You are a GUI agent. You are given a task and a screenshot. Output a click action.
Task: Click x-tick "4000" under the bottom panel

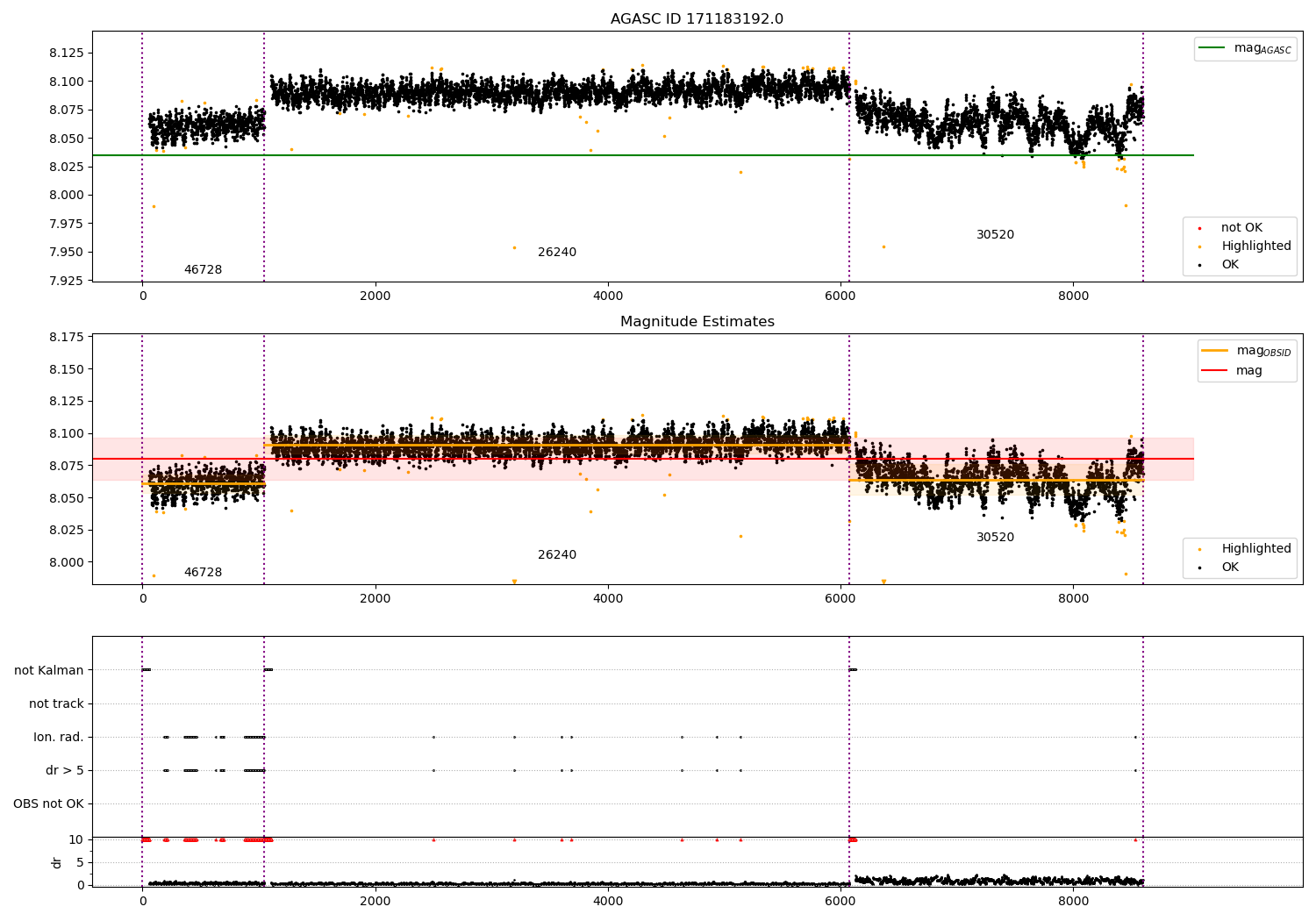pyautogui.click(x=608, y=901)
